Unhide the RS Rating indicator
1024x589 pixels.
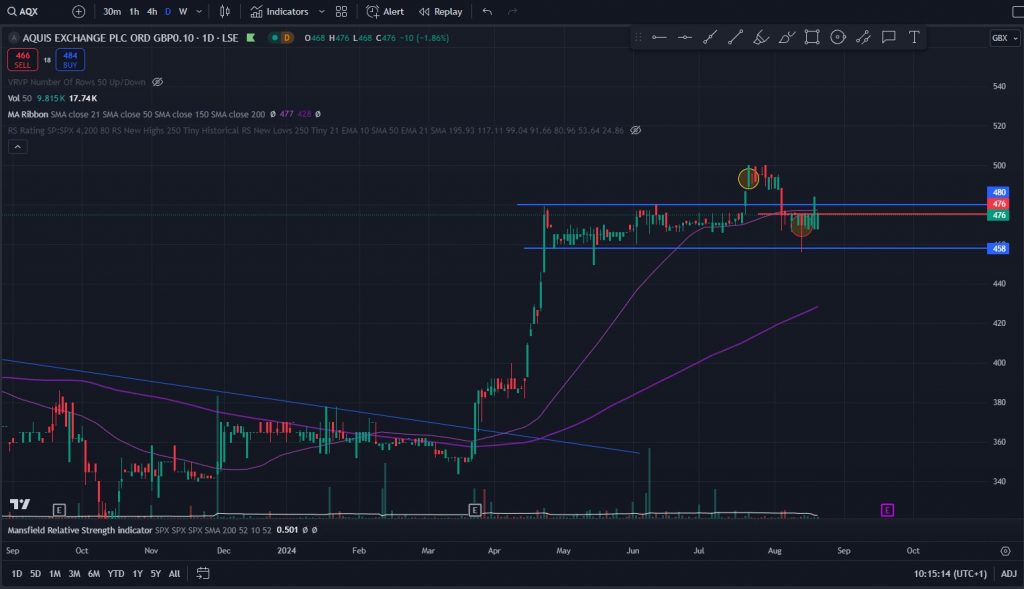[635, 130]
